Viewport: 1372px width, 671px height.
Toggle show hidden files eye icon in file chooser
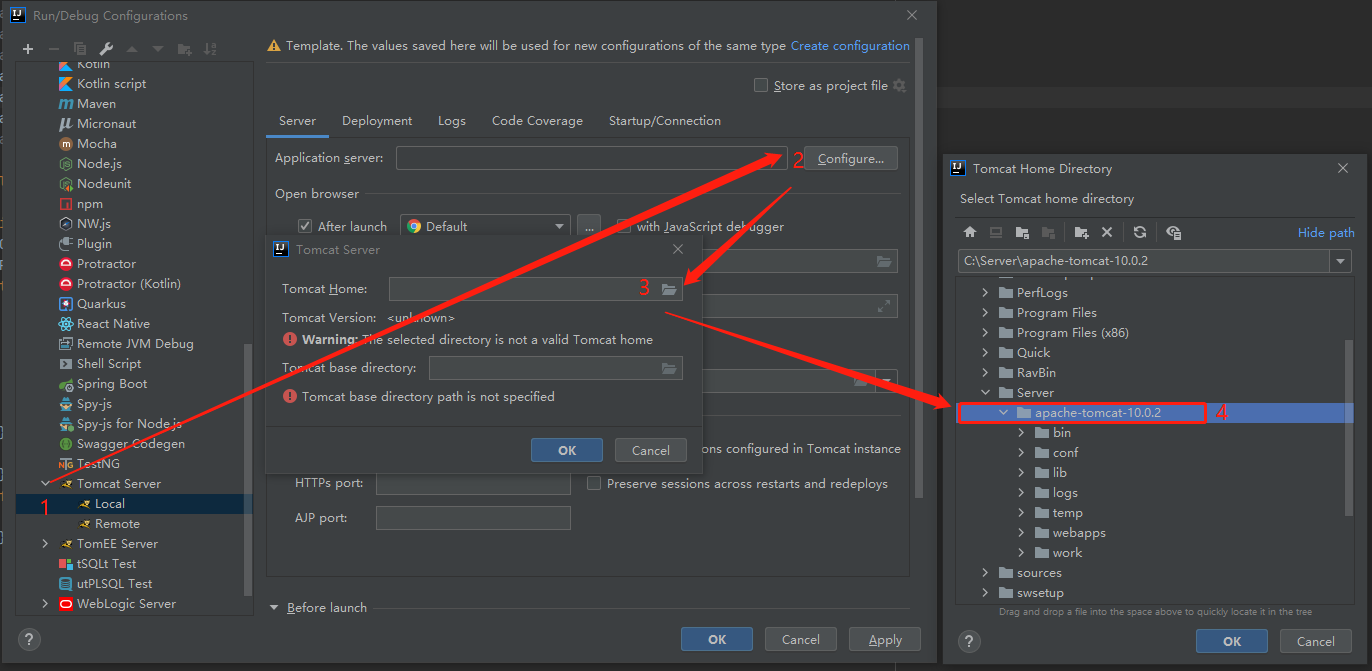(1174, 232)
